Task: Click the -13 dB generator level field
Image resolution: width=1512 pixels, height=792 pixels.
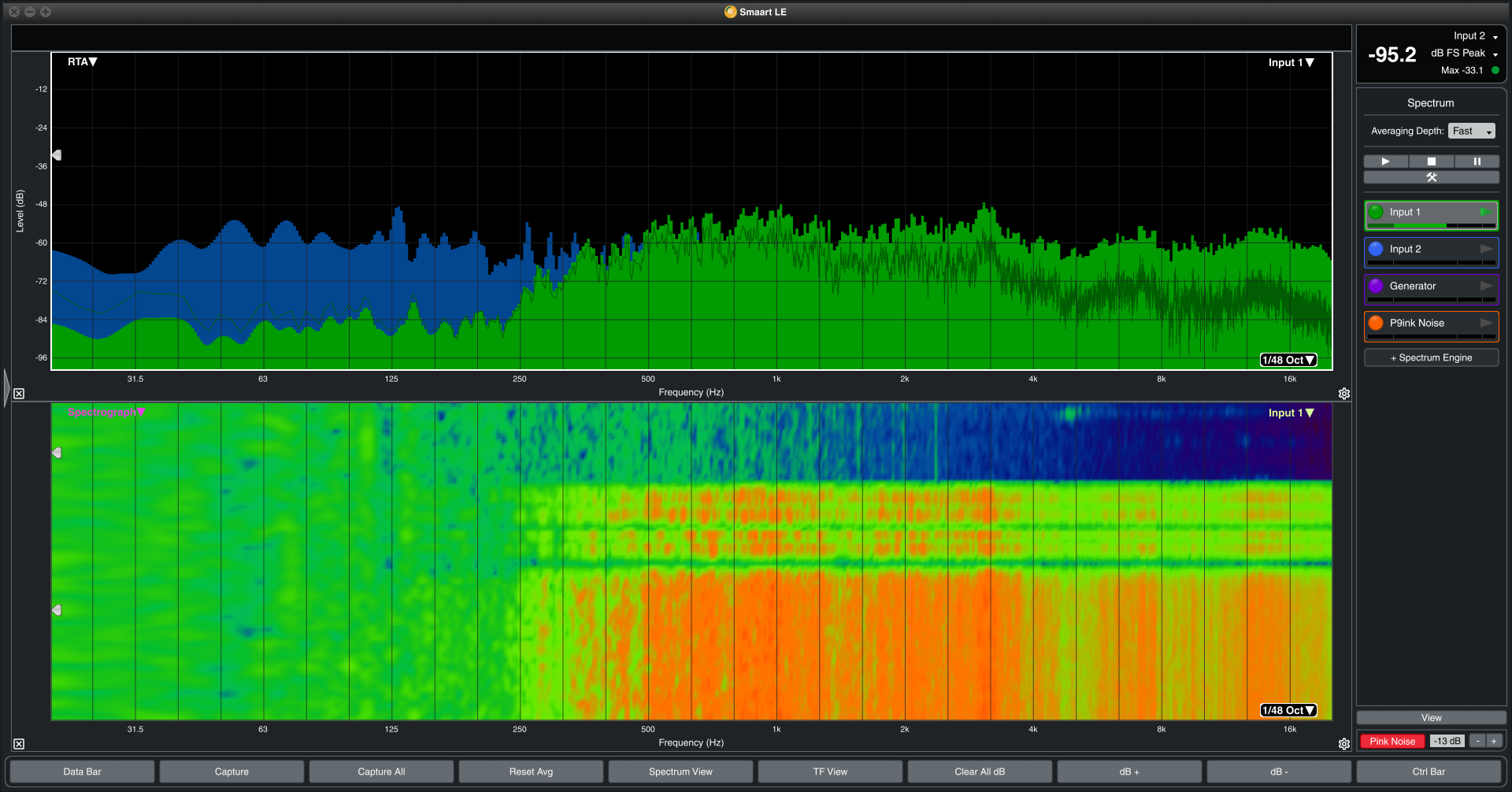Action: [1447, 741]
